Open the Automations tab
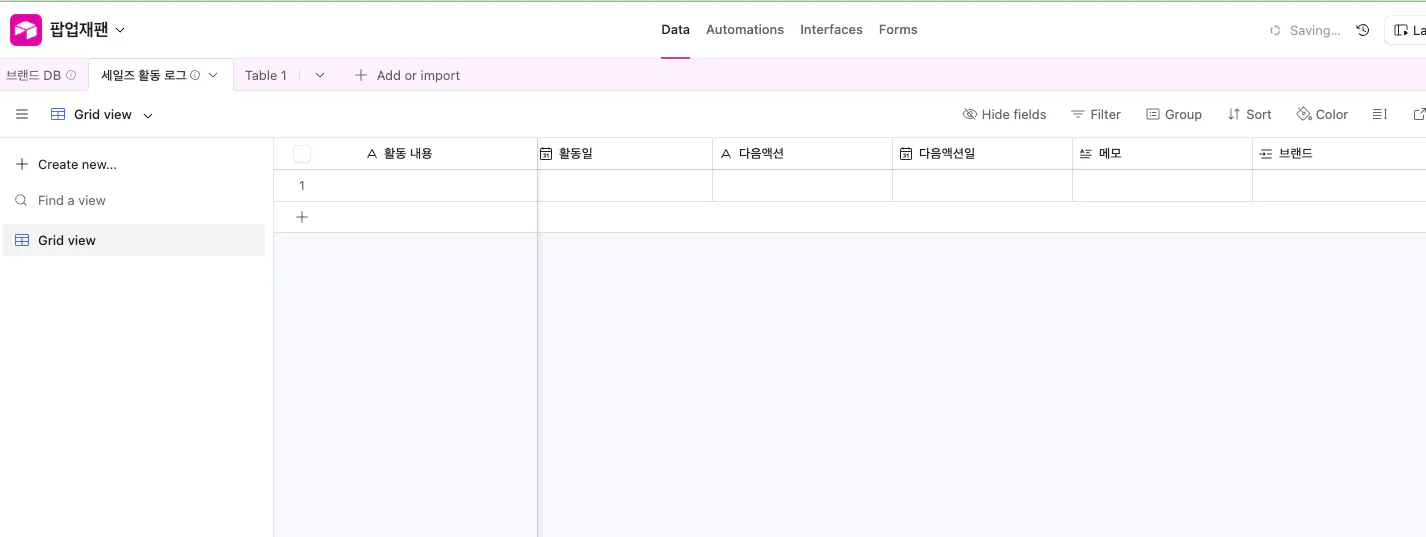 (x=745, y=30)
